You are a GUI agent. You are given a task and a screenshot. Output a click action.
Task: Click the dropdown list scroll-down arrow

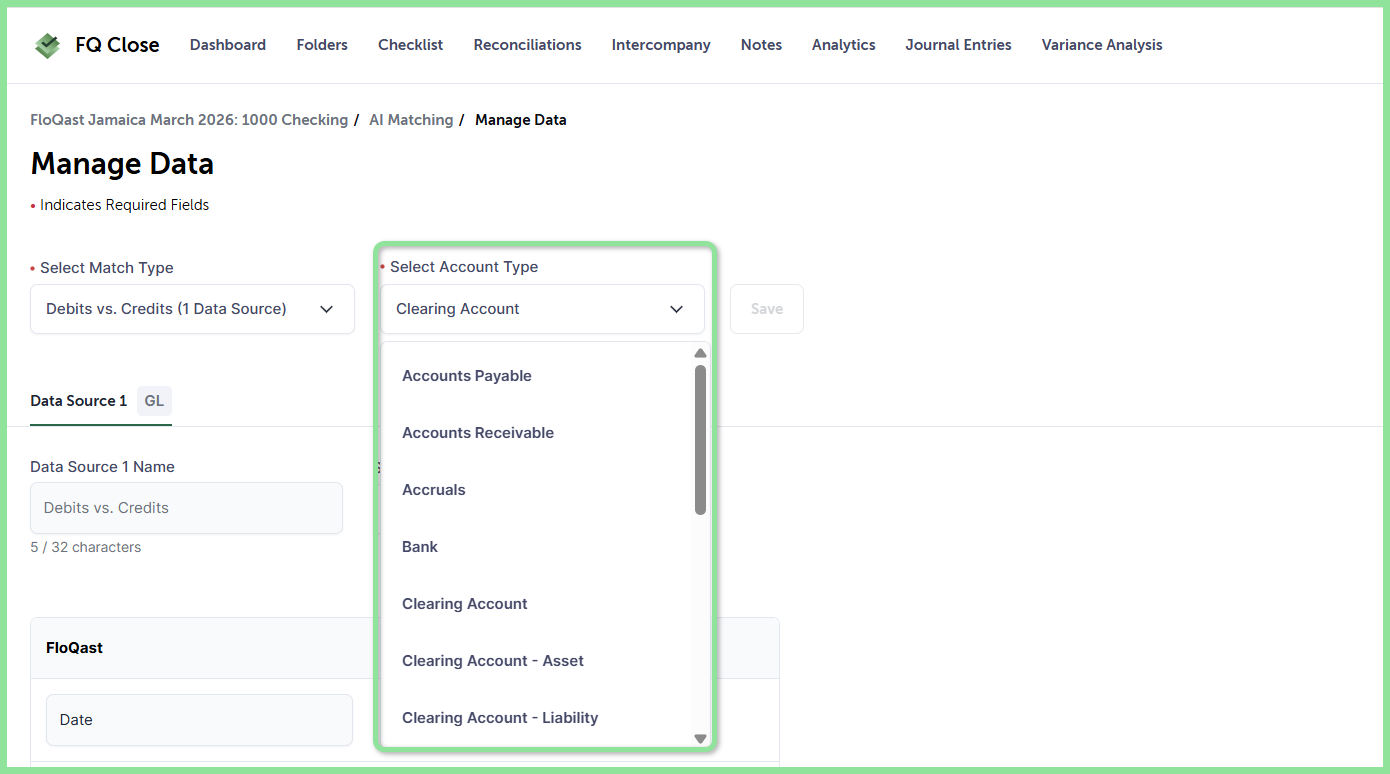coord(700,739)
